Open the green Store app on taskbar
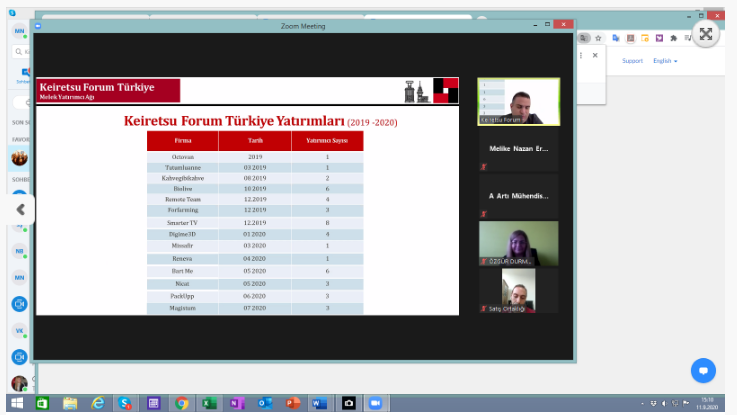Viewport: 737px width, 415px height. coord(42,403)
